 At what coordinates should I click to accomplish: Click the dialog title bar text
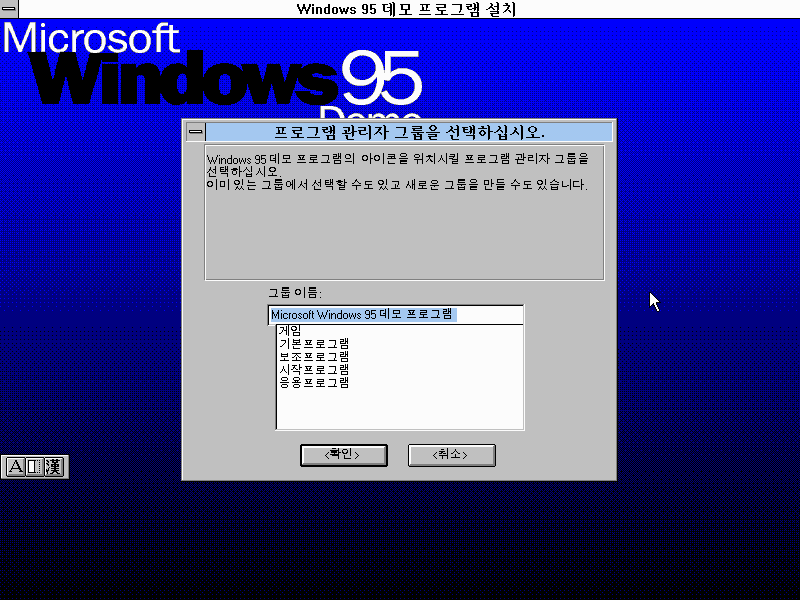coord(409,132)
